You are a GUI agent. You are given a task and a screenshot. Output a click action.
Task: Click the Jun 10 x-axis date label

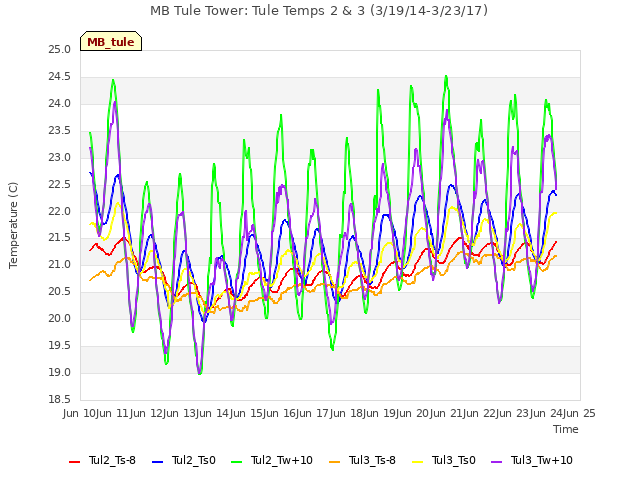coord(80,413)
